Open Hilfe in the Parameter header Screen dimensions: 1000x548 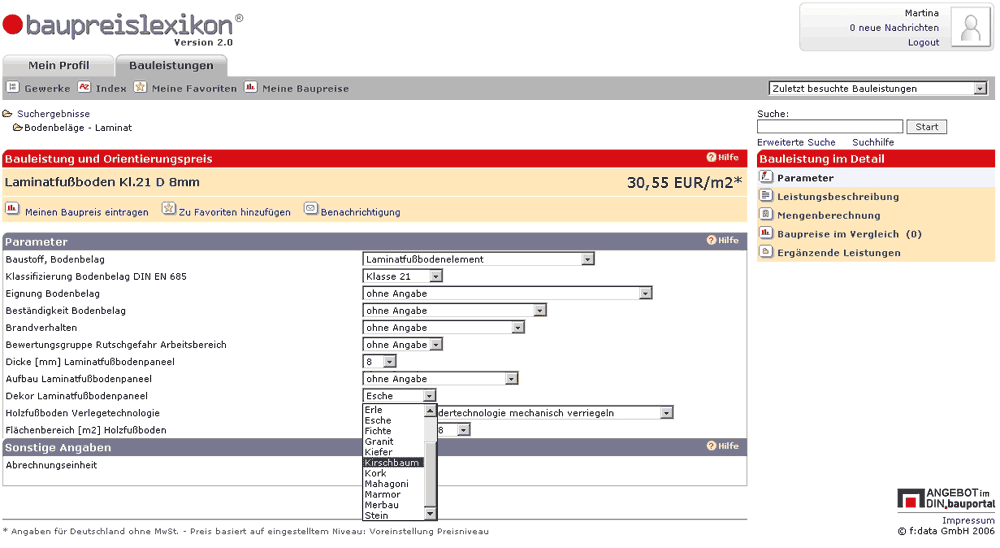[x=723, y=241]
